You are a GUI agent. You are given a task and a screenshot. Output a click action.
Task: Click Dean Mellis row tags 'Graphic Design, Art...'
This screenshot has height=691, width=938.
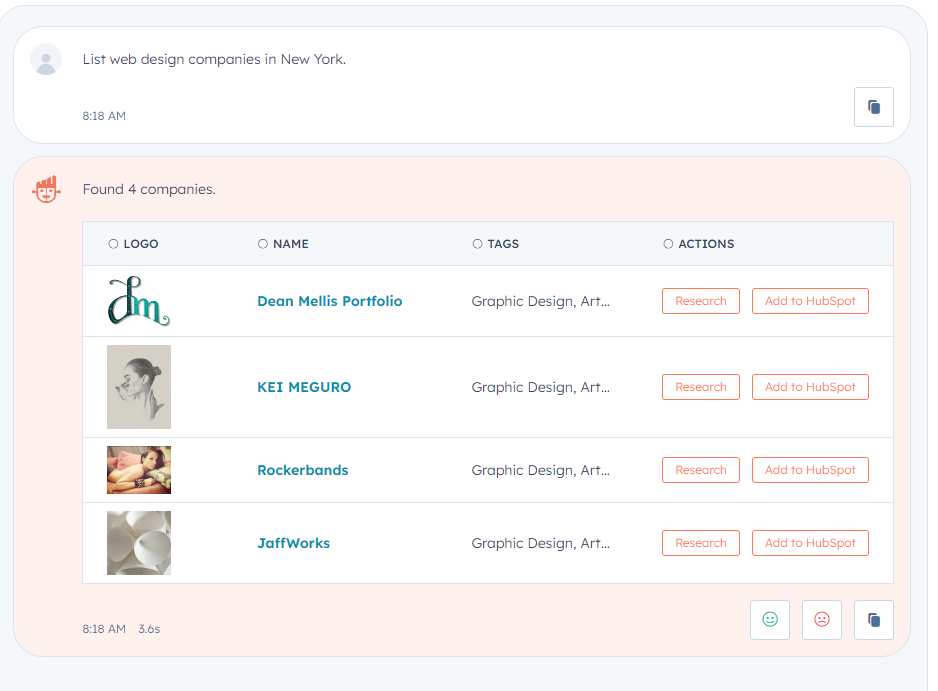pos(541,302)
